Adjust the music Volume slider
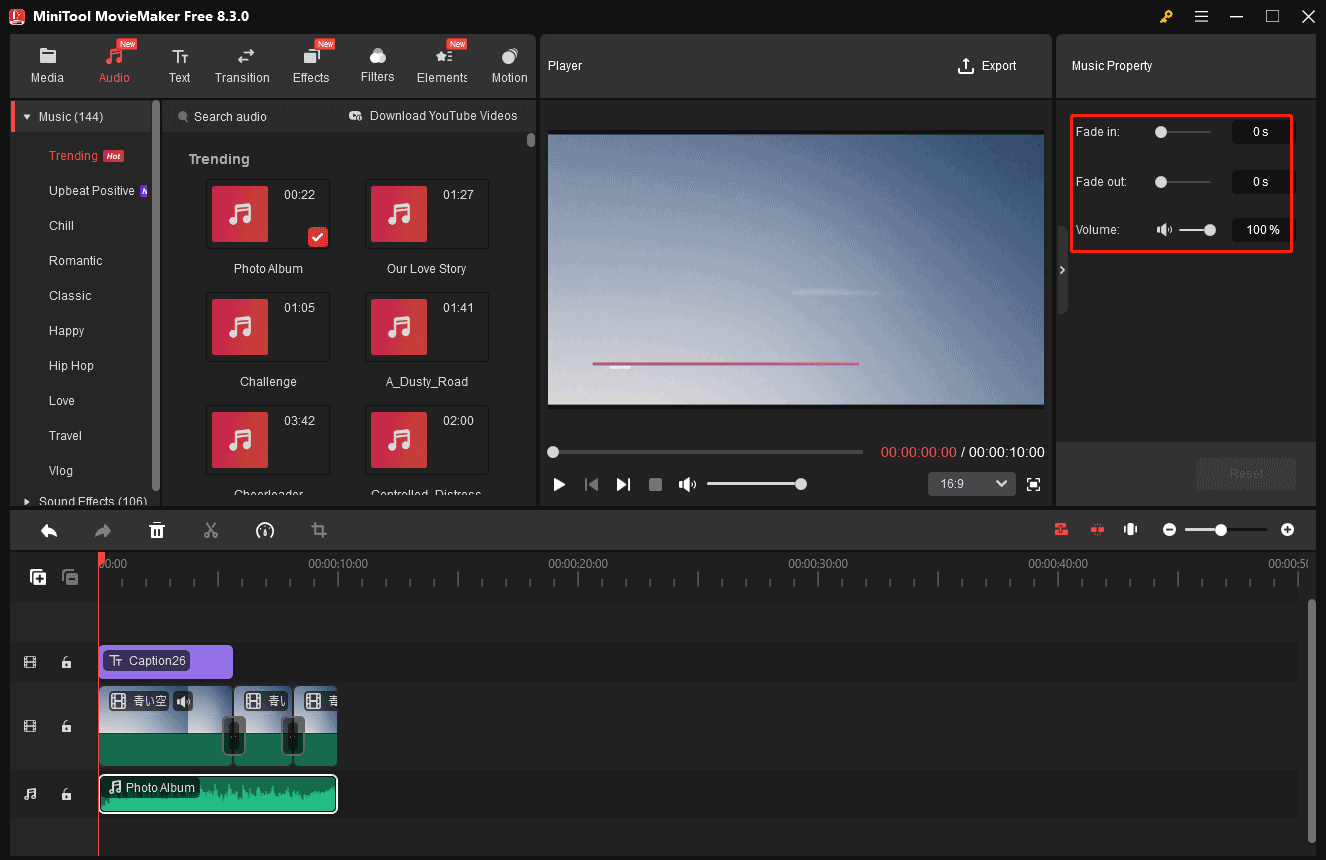Image resolution: width=1326 pixels, height=860 pixels. click(x=1197, y=230)
